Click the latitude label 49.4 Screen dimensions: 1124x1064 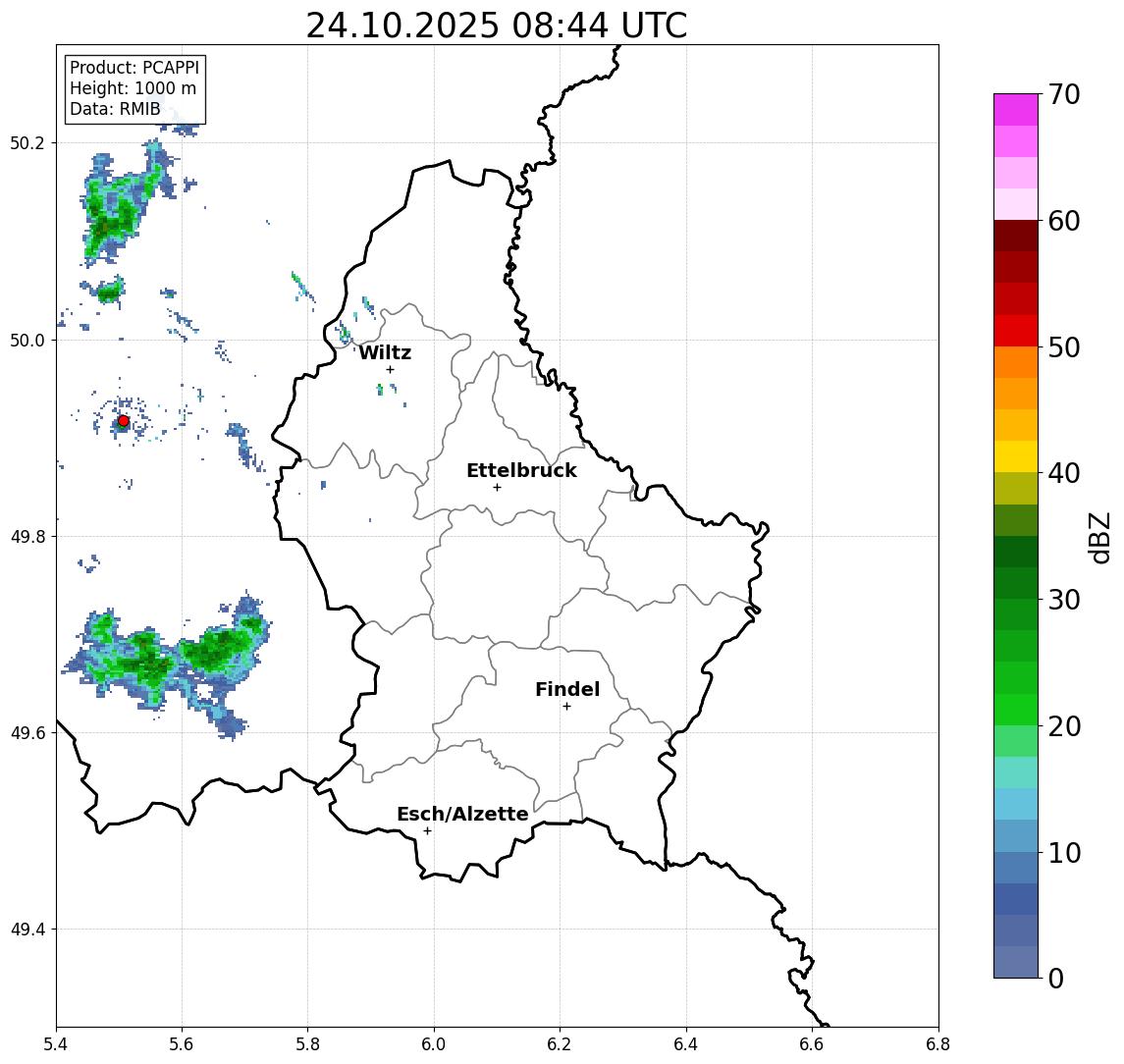point(27,930)
